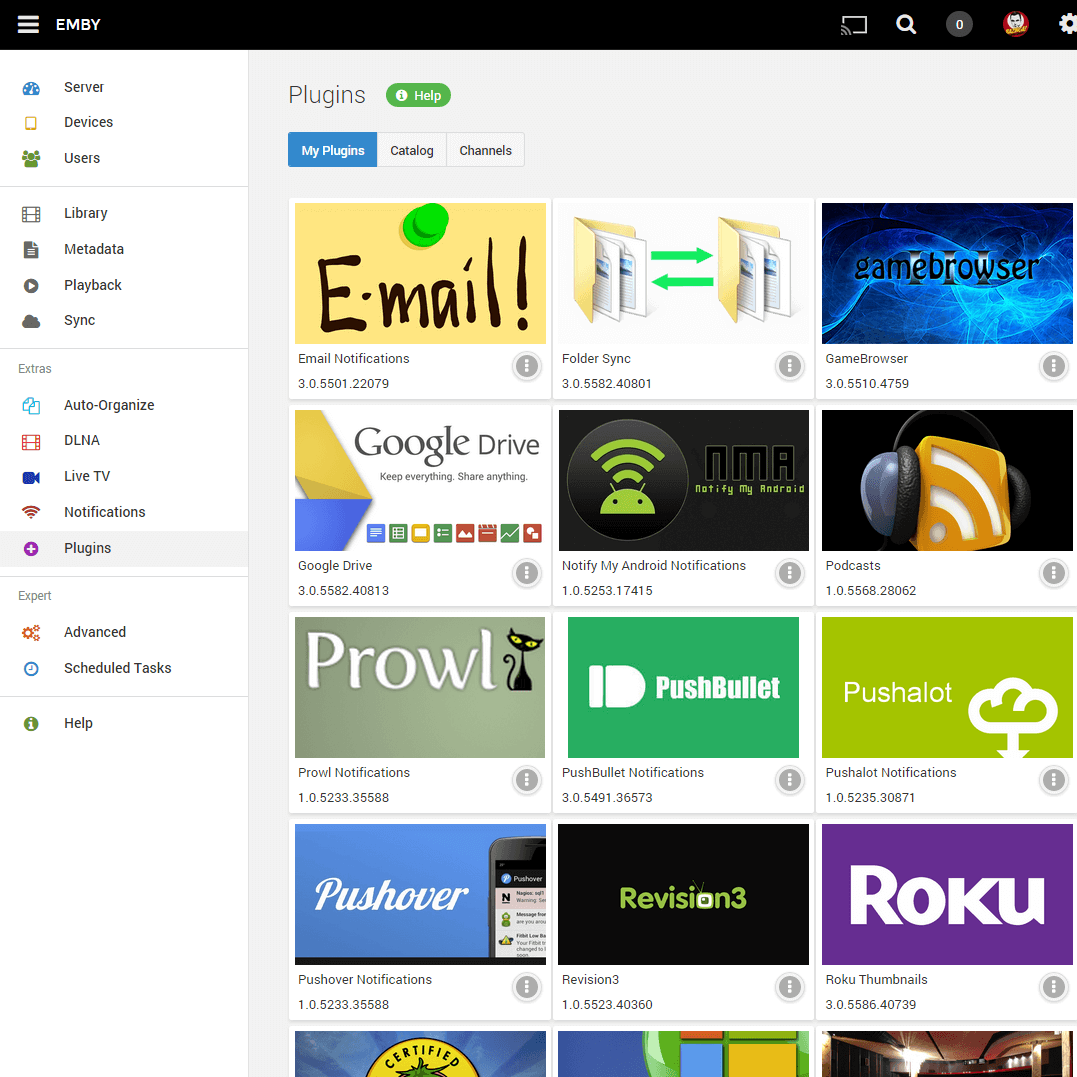Click the GameBrowser plugin image

tap(946, 273)
